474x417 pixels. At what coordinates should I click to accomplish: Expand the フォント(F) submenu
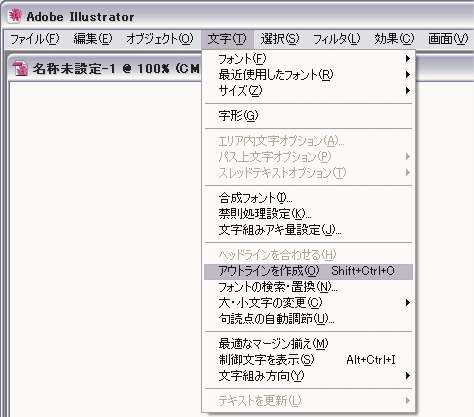click(x=308, y=59)
